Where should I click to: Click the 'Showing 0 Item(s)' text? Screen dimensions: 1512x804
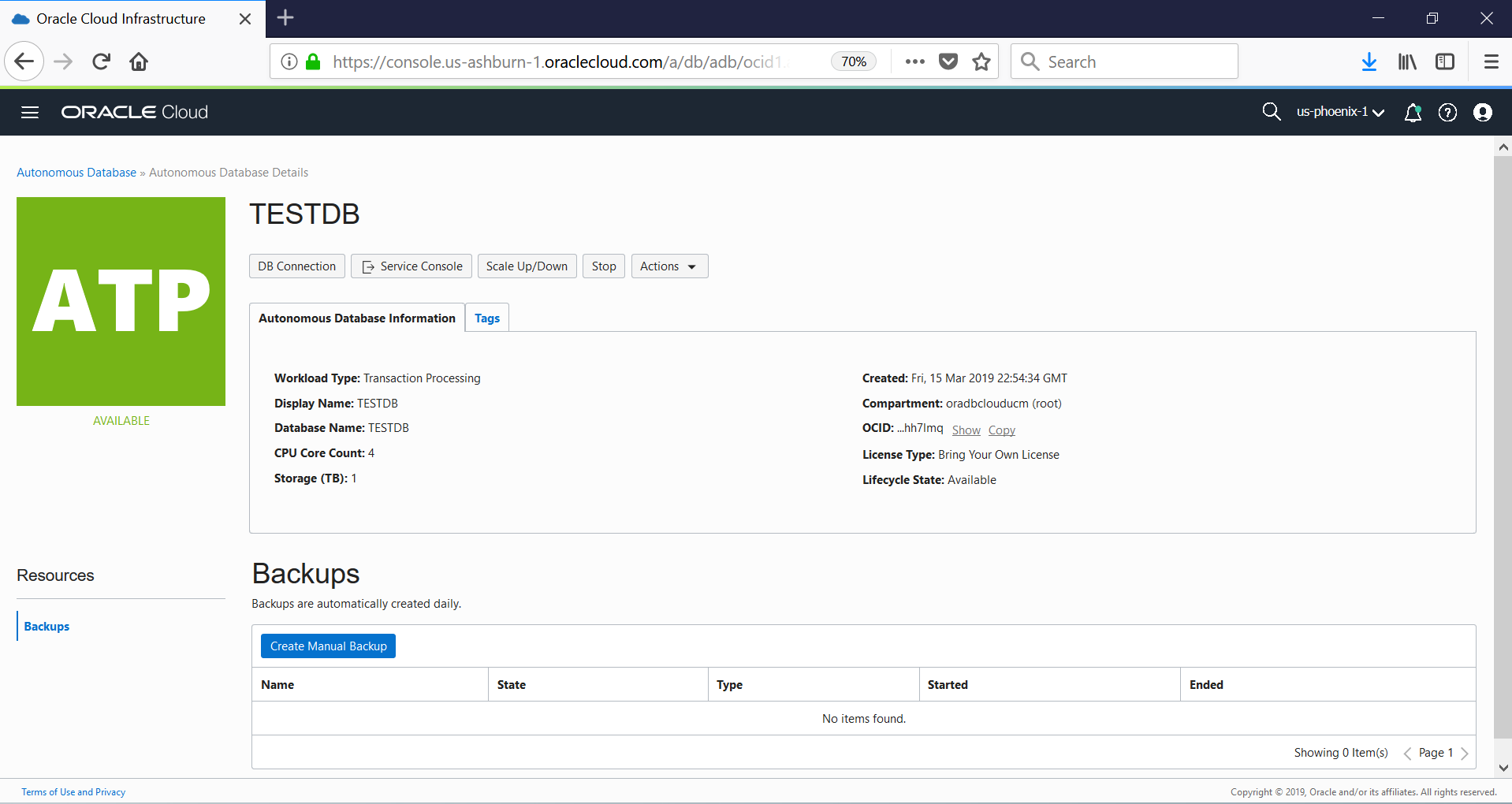point(1341,753)
